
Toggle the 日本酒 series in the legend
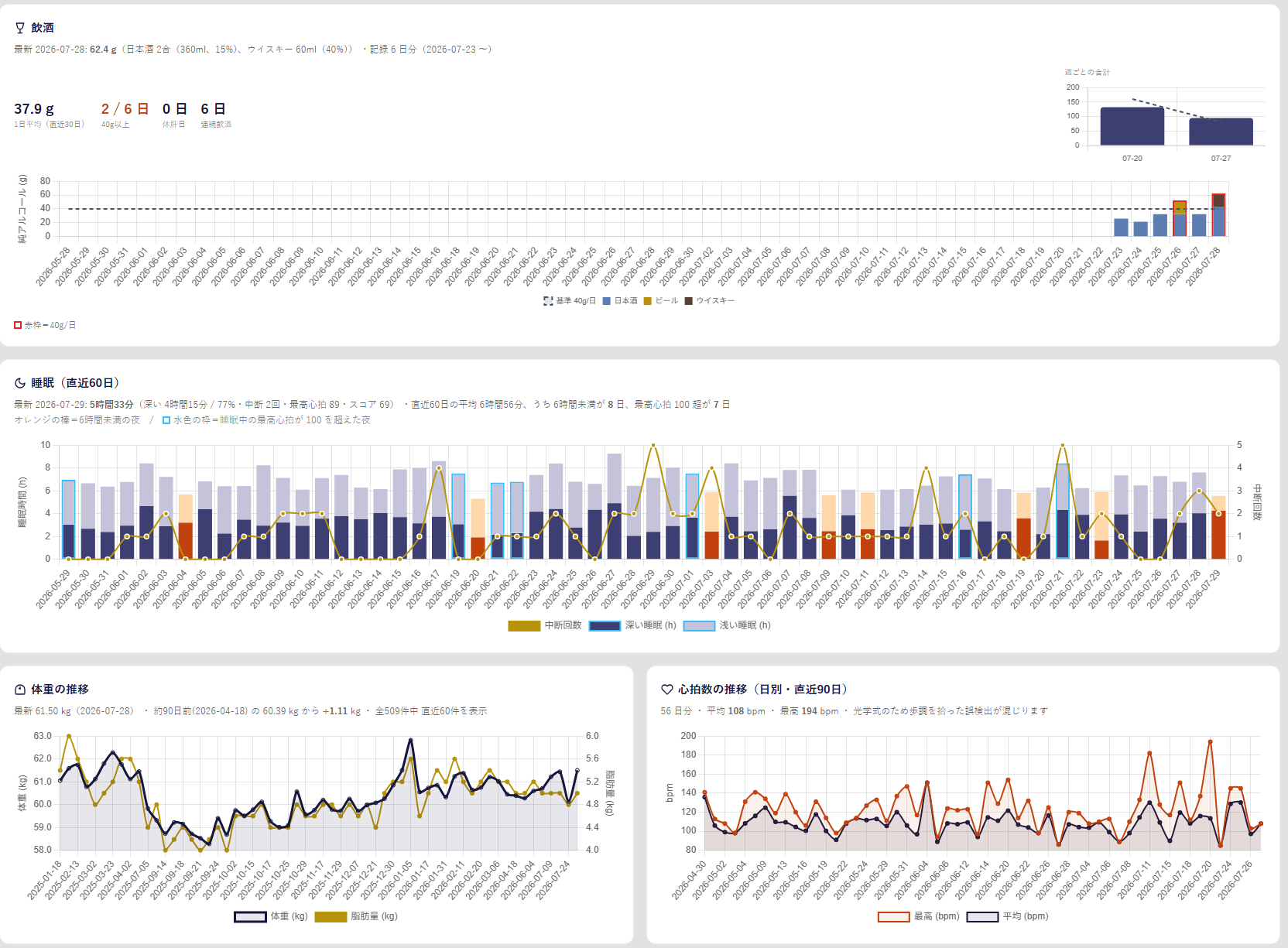pos(620,301)
